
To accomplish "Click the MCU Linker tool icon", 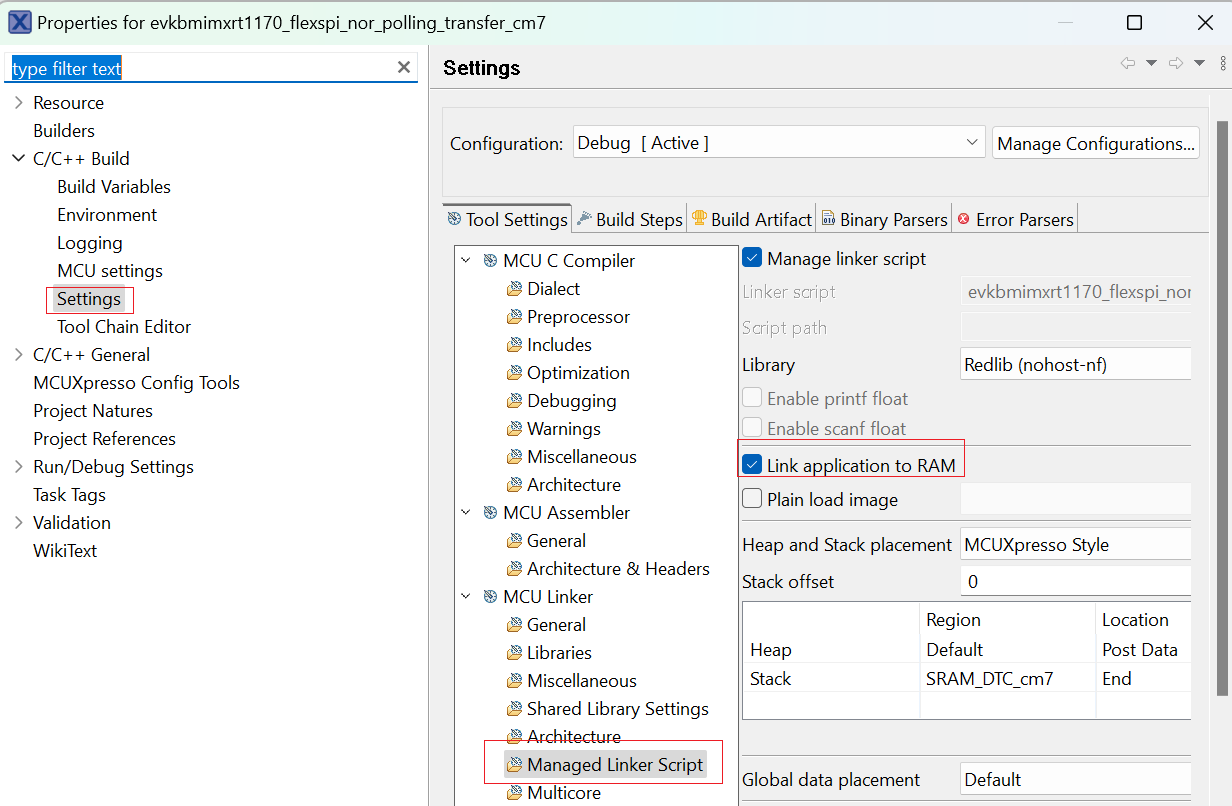I will 490,597.
